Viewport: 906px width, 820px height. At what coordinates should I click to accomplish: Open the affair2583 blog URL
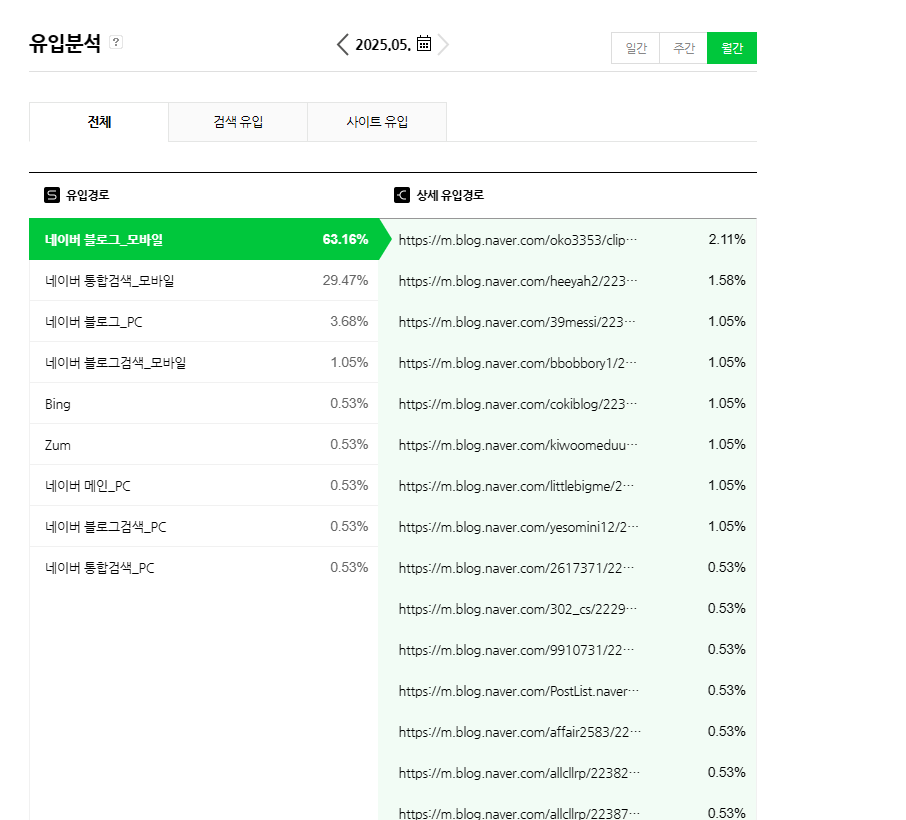[x=520, y=732]
